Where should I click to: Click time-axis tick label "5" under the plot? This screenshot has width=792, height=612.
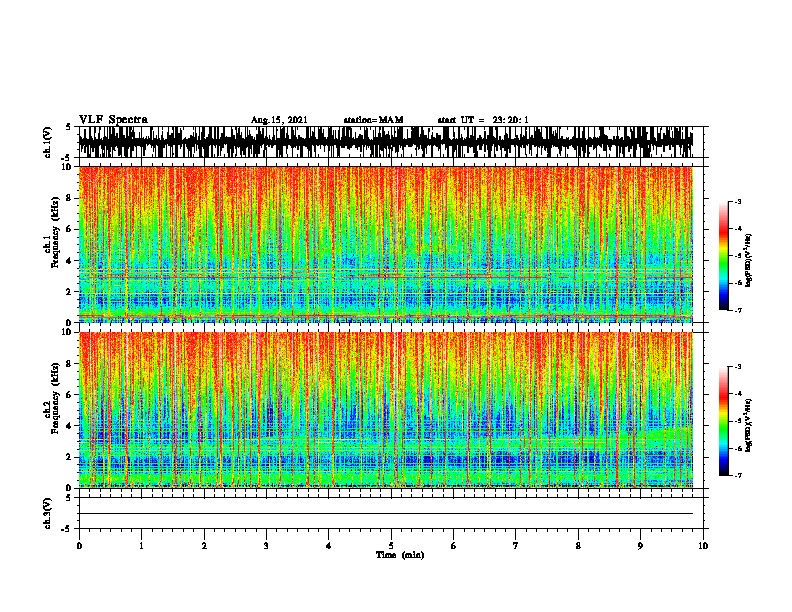(391, 546)
